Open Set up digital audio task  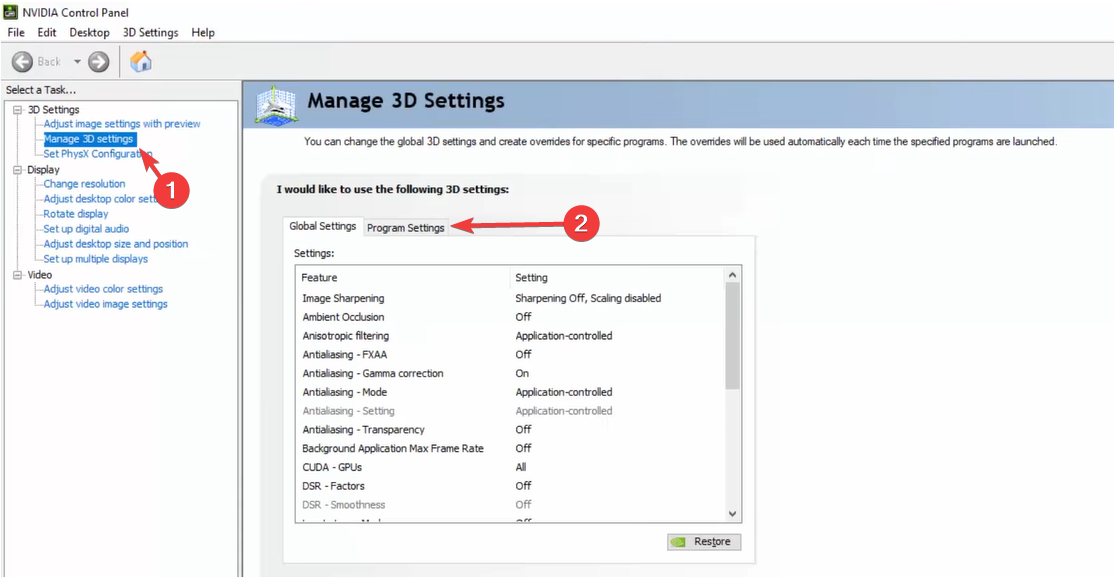coord(86,229)
